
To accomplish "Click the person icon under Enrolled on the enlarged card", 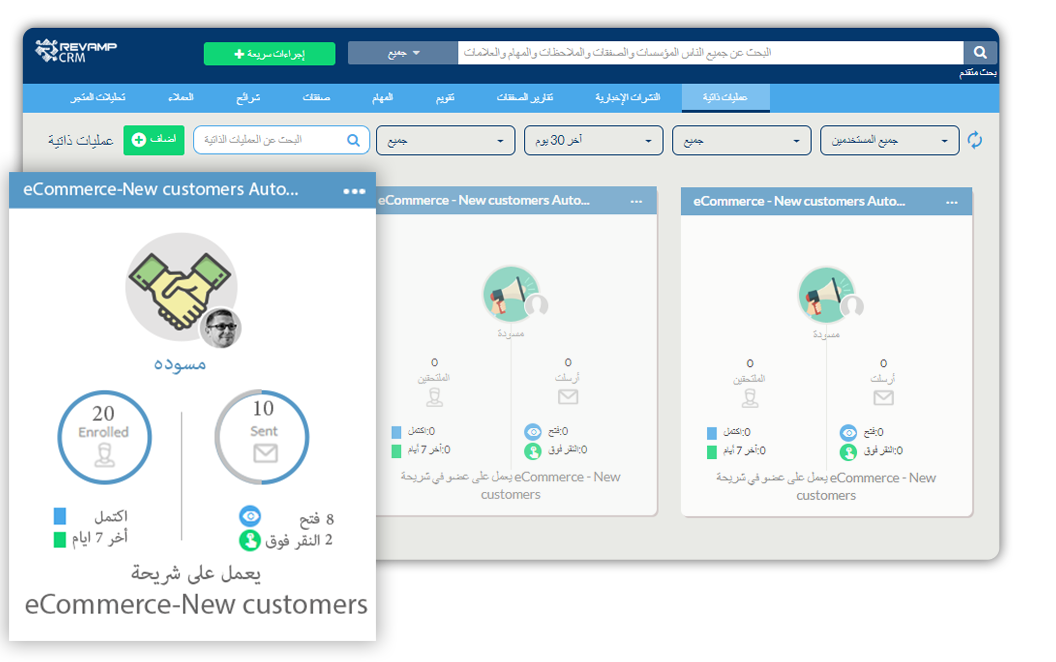I will 104,455.
